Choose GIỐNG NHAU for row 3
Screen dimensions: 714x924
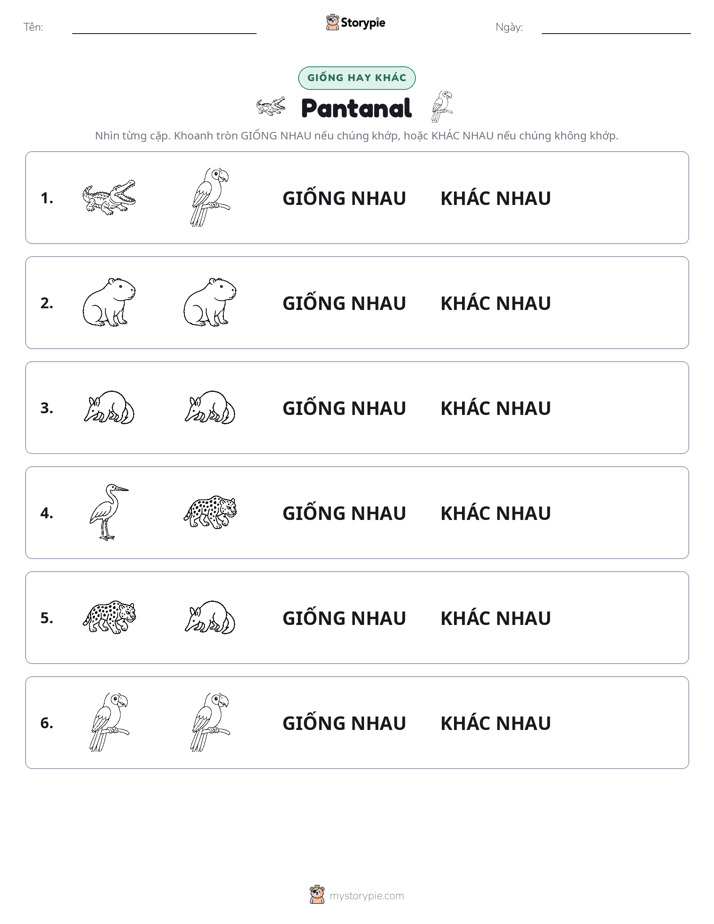click(344, 408)
